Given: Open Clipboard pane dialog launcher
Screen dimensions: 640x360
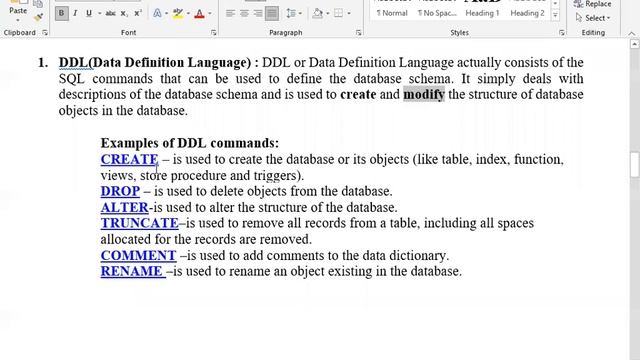Looking at the screenshot, I should click(45, 33).
